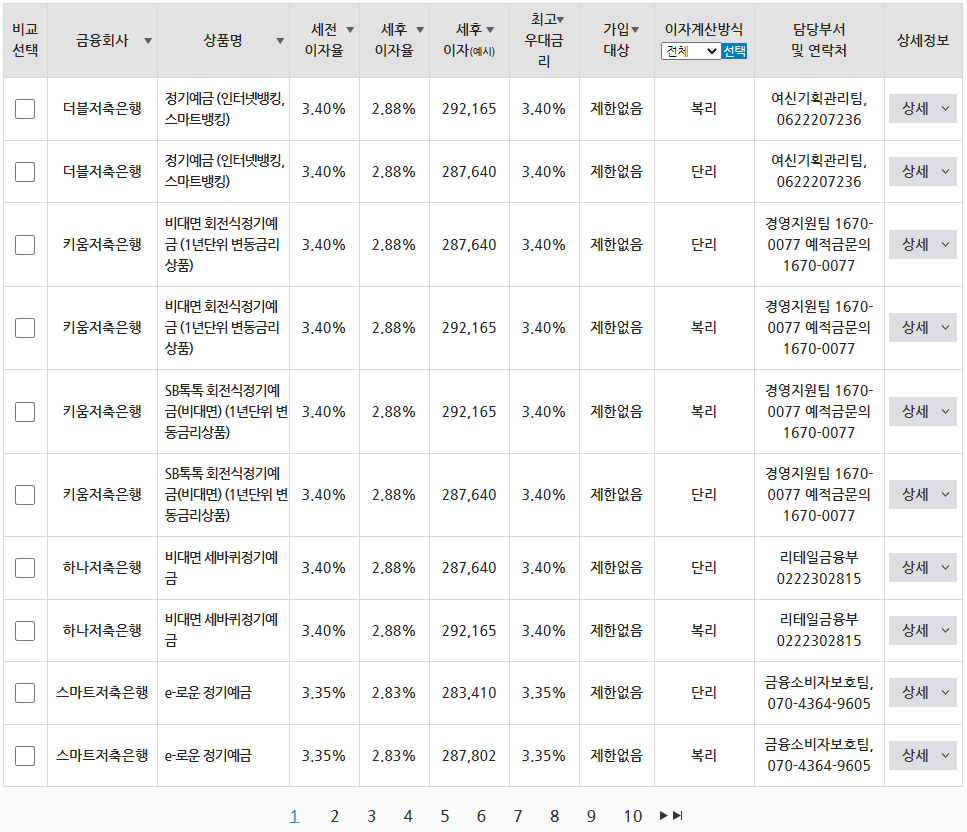Screen dimensions: 967x832
Task: Sort by 세후 이자(예시) arrow
Action: (490, 30)
